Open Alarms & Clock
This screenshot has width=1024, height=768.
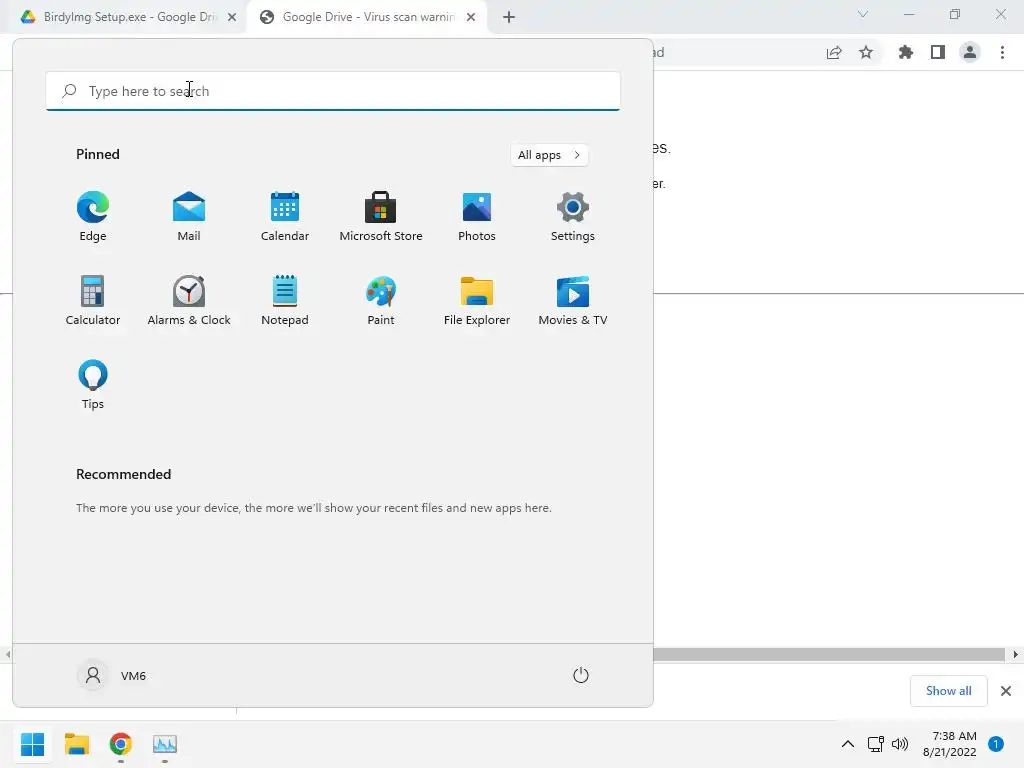click(189, 300)
